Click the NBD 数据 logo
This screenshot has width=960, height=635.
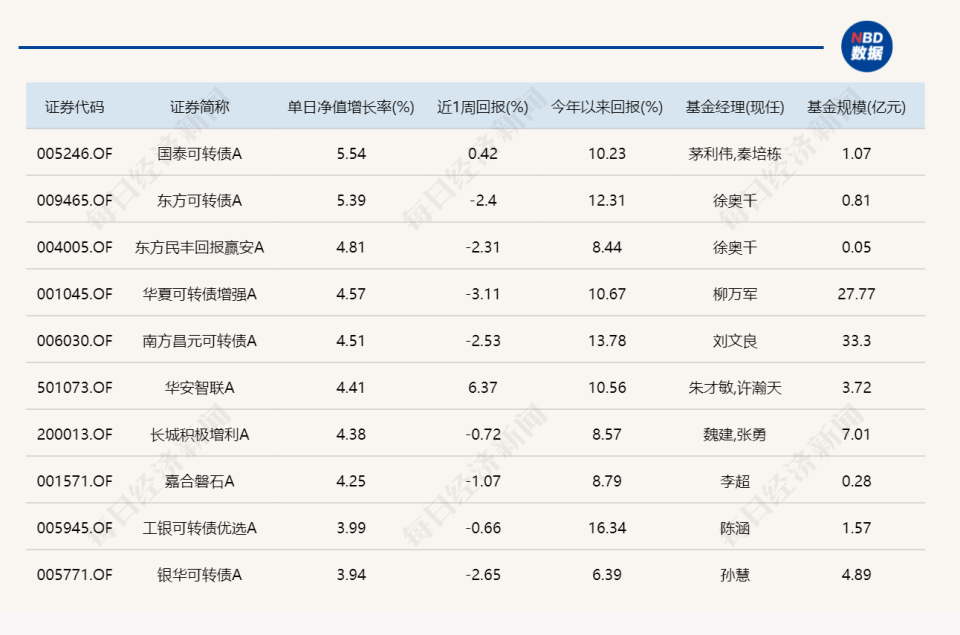pyautogui.click(x=869, y=44)
